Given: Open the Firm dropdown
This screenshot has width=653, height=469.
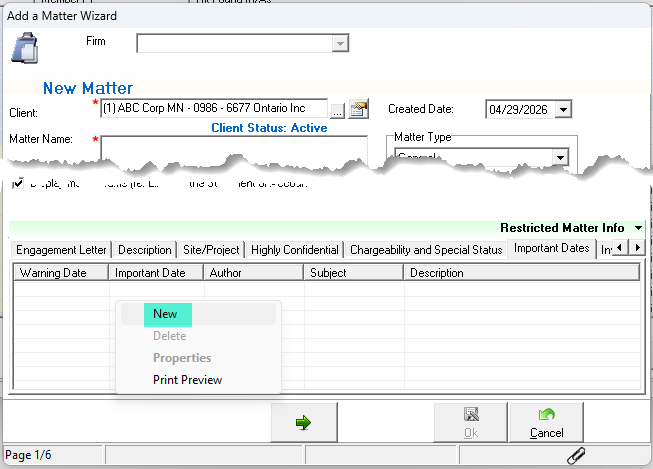Looking at the screenshot, I should 340,43.
